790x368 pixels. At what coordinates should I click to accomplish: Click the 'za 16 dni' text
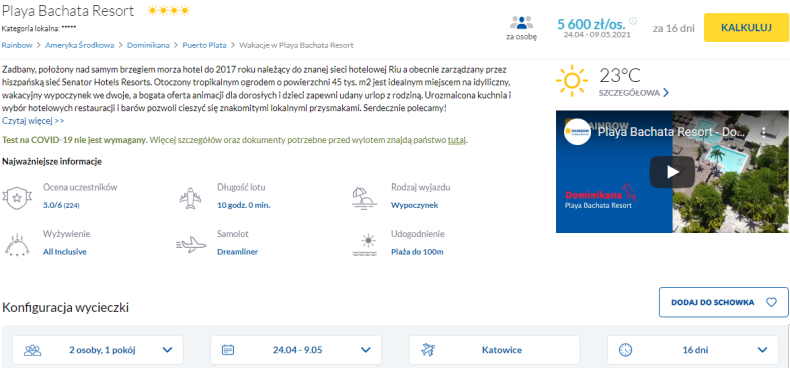tap(674, 28)
